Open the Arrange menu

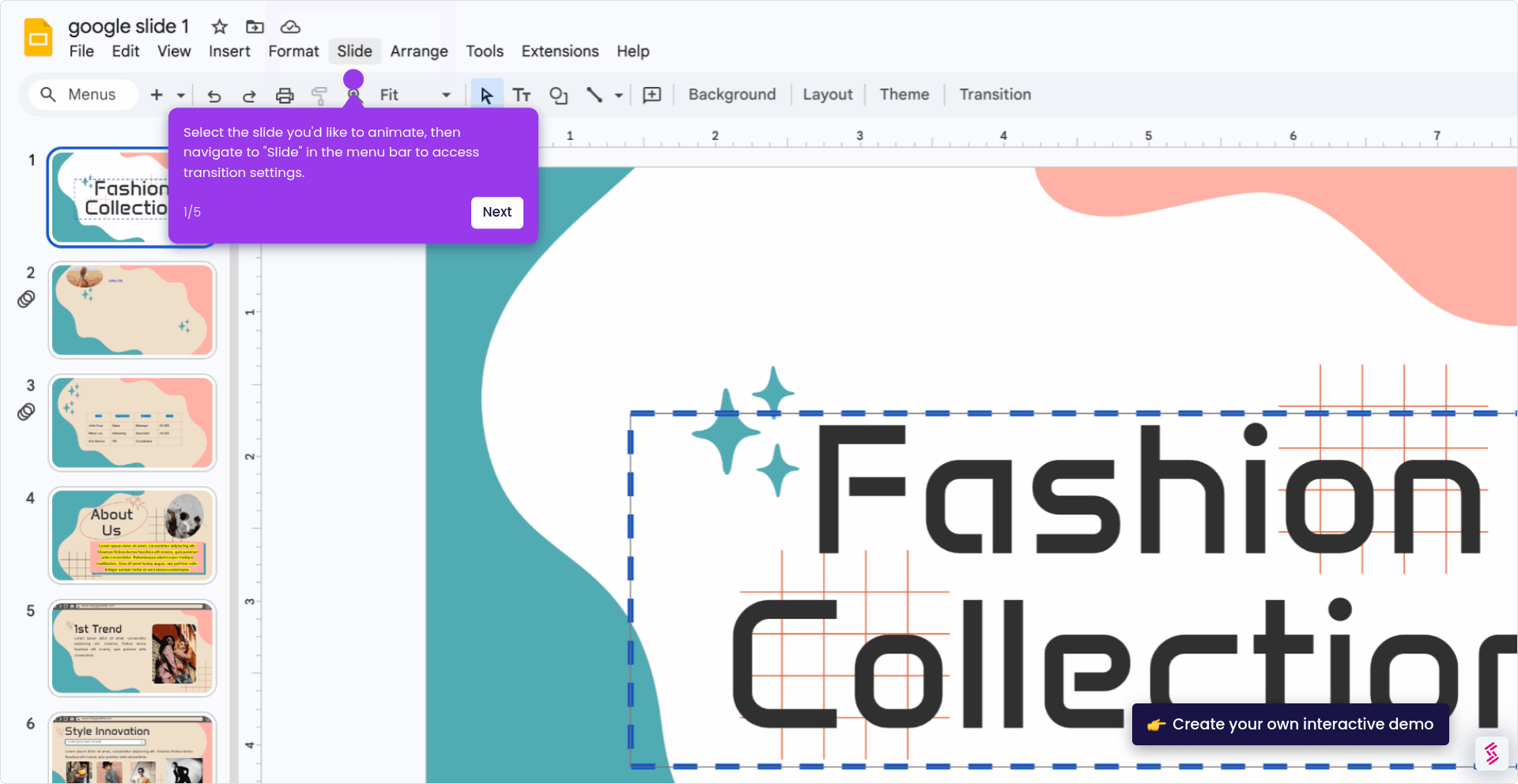coord(419,51)
